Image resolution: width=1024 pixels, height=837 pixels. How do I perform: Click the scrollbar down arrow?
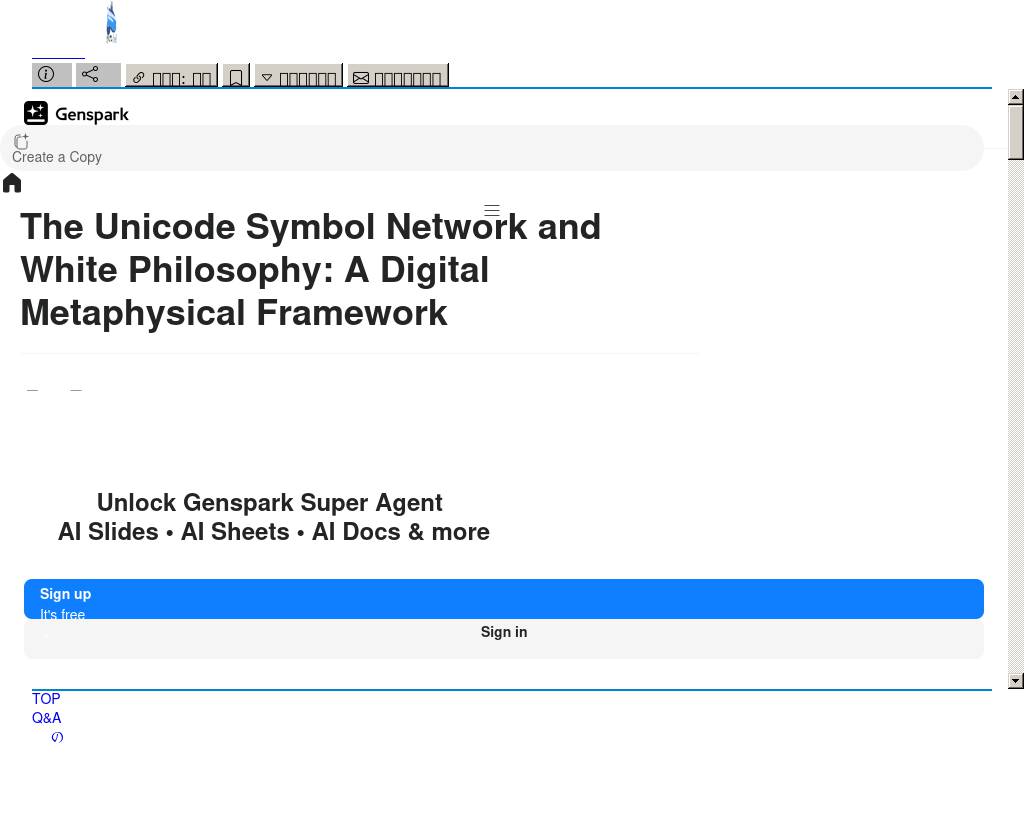click(1016, 681)
